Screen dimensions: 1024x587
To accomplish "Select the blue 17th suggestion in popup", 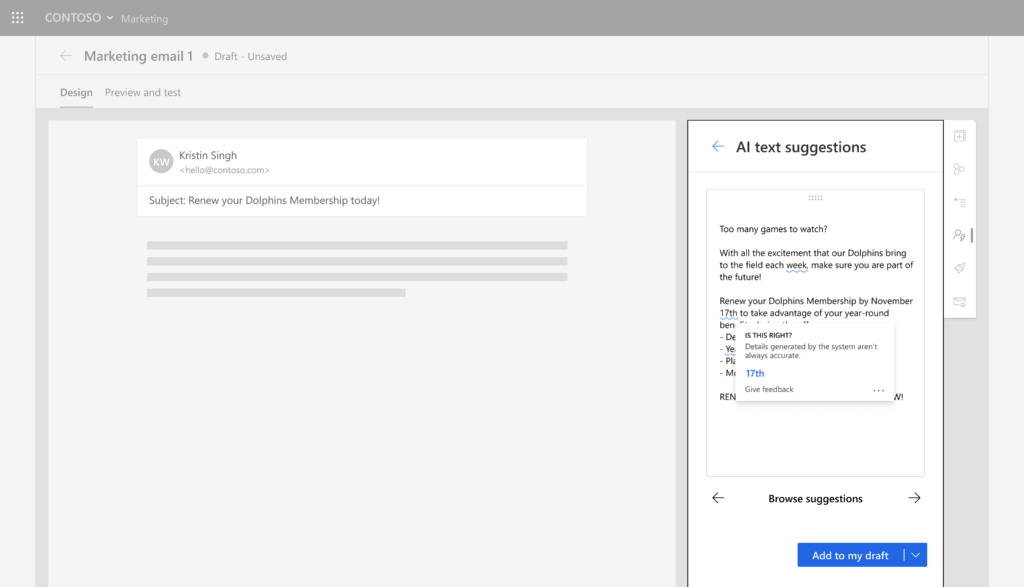I will coord(755,373).
